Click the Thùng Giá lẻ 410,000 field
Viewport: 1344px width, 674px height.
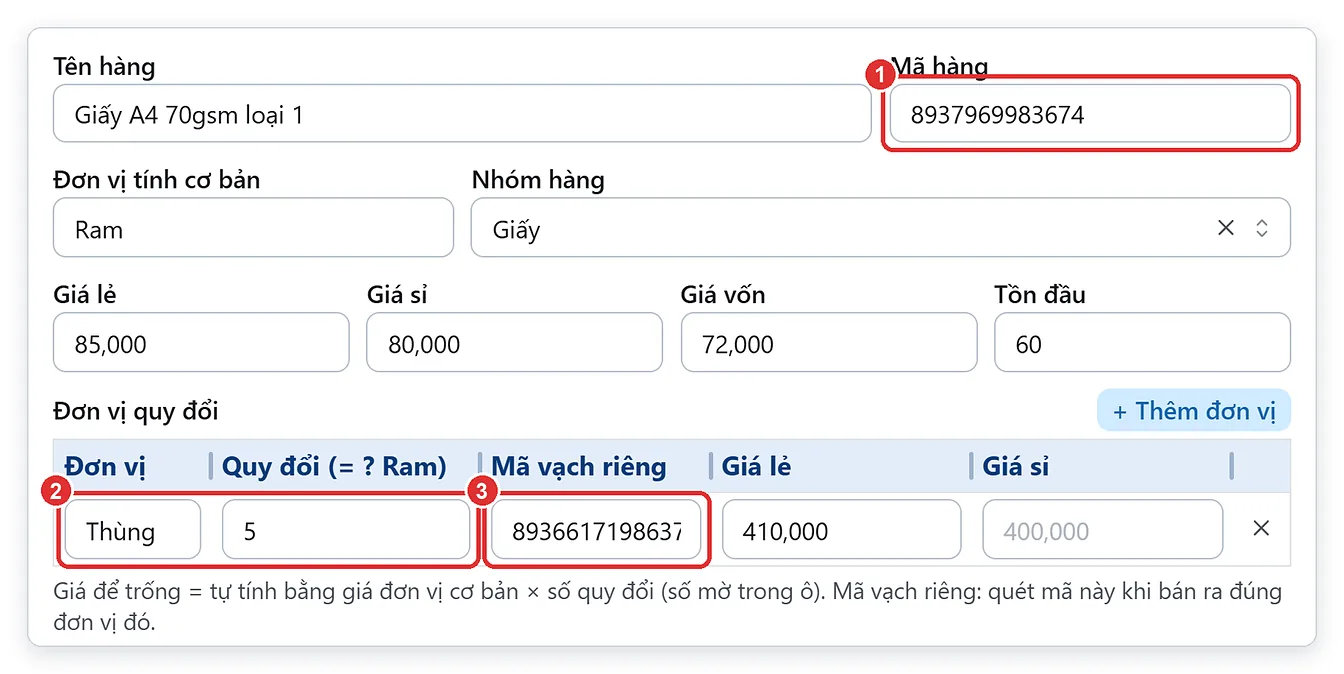coord(841,529)
